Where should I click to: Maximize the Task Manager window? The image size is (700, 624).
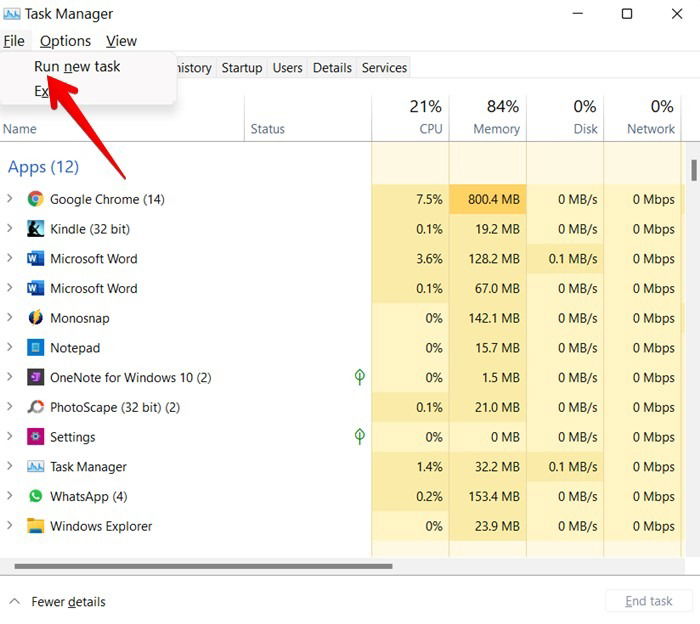coord(627,14)
